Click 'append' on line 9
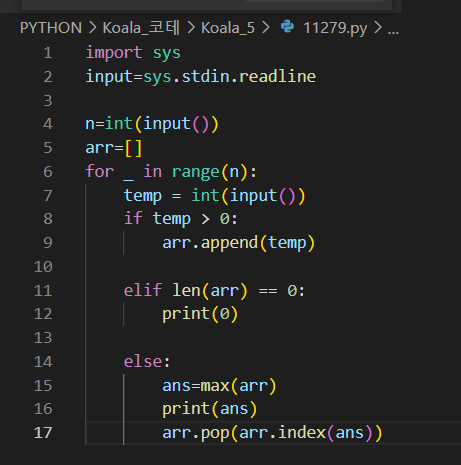The image size is (461, 465). [x=229, y=243]
